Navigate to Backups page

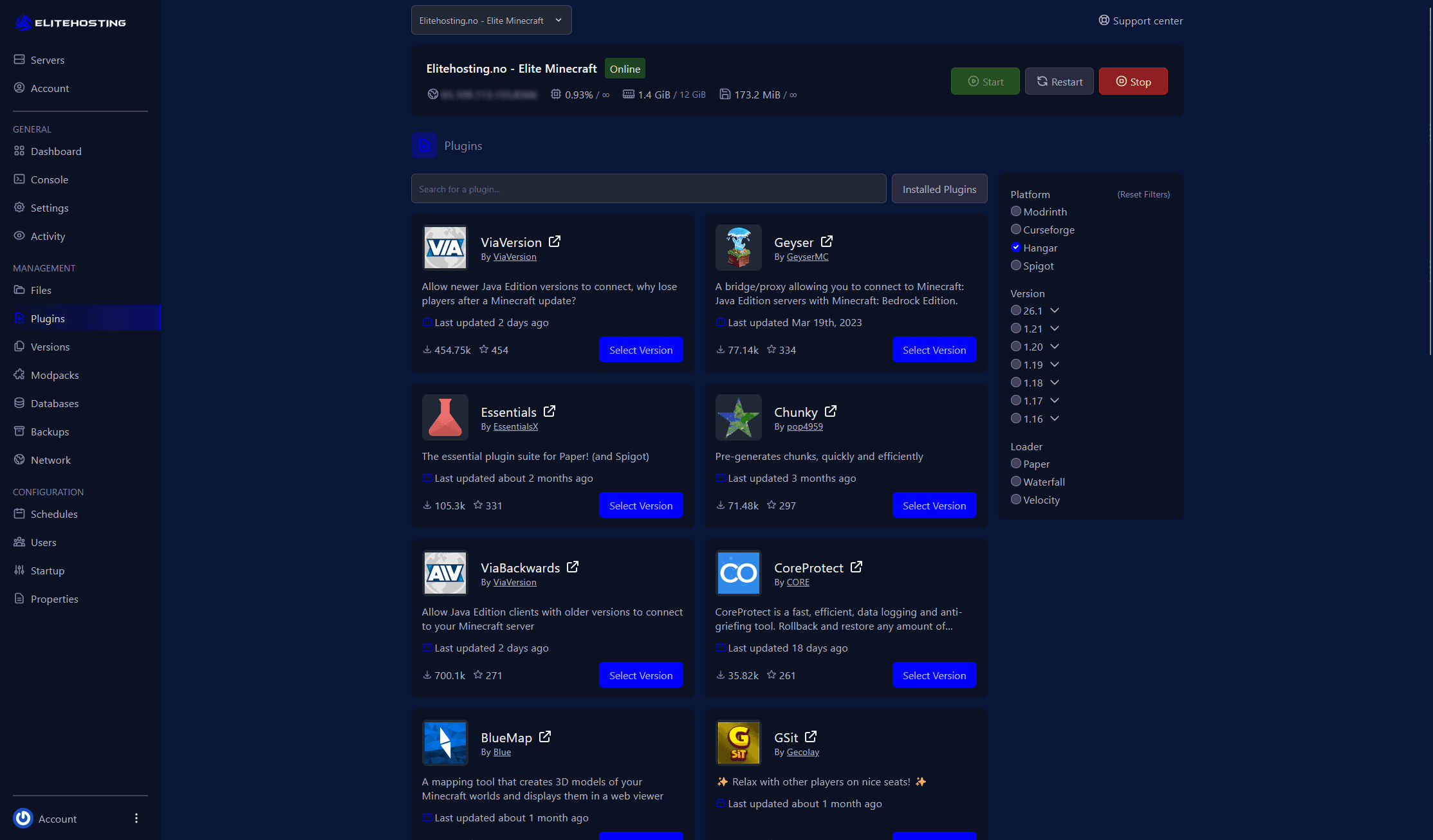tap(80, 432)
